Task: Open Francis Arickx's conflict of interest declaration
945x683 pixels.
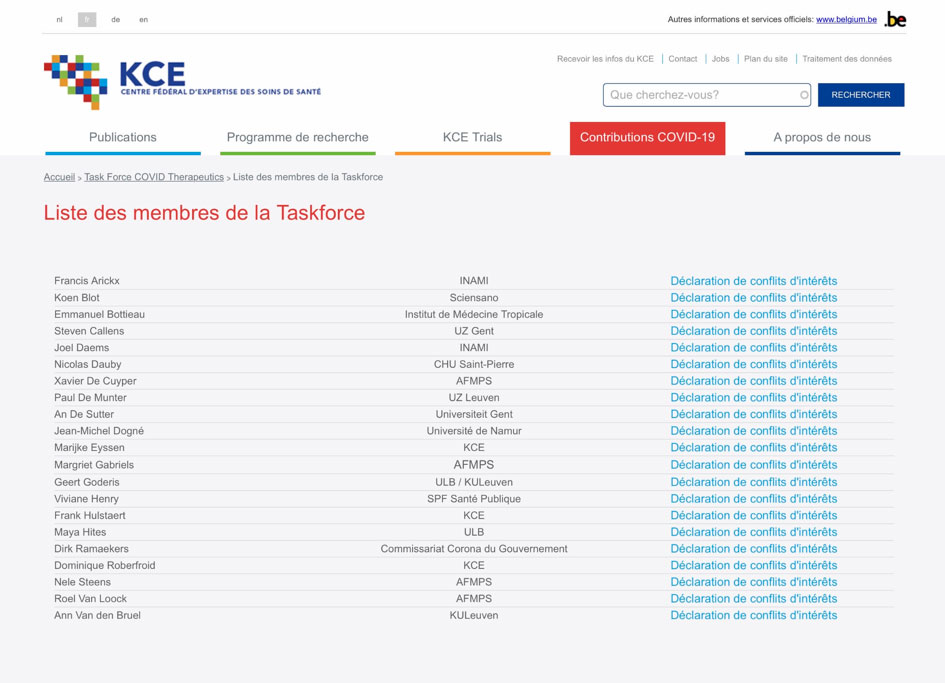Action: [753, 281]
